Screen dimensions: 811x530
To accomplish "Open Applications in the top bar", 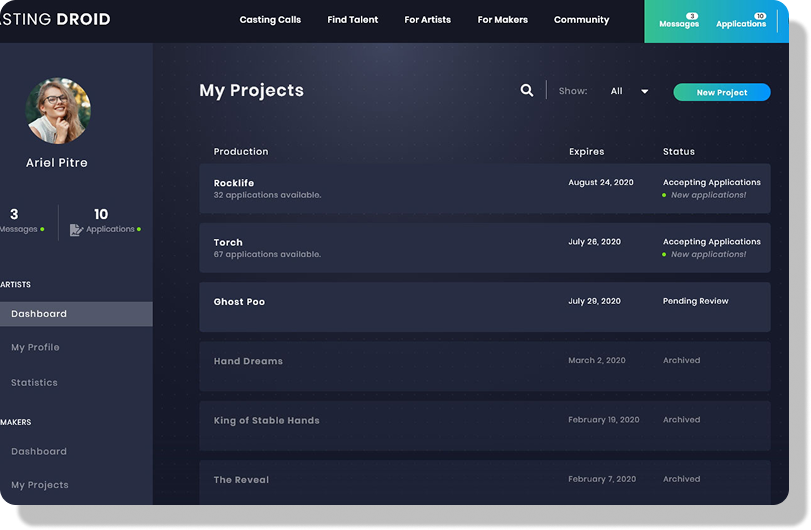I will click(741, 21).
